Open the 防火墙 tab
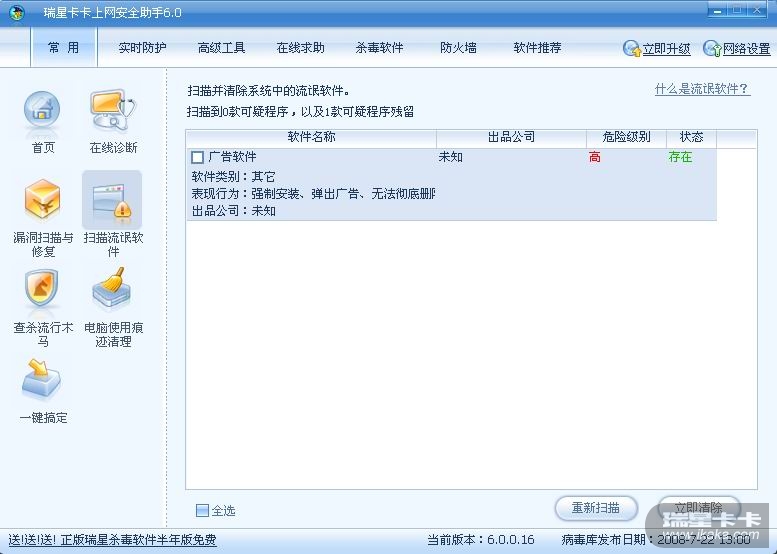777x554 pixels. [x=458, y=48]
